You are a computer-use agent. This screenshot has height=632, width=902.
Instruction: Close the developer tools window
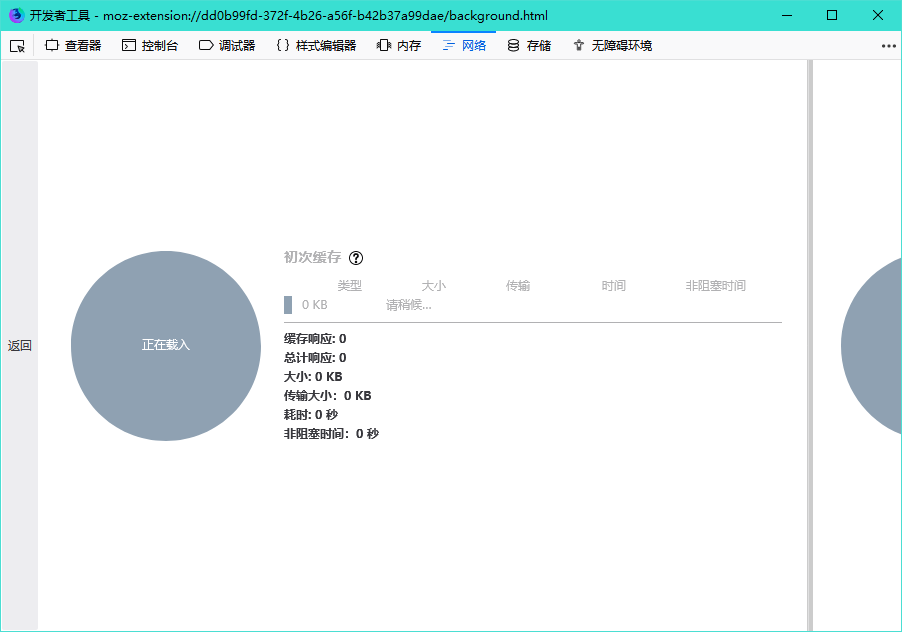(x=878, y=16)
